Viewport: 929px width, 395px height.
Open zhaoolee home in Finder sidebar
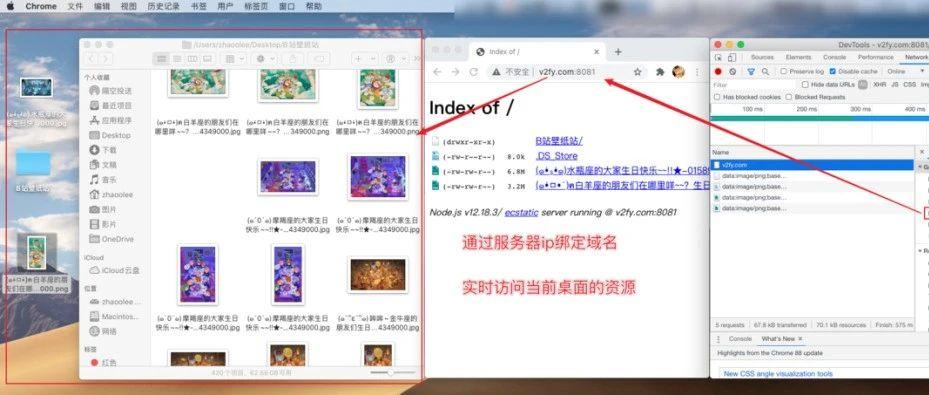111,194
